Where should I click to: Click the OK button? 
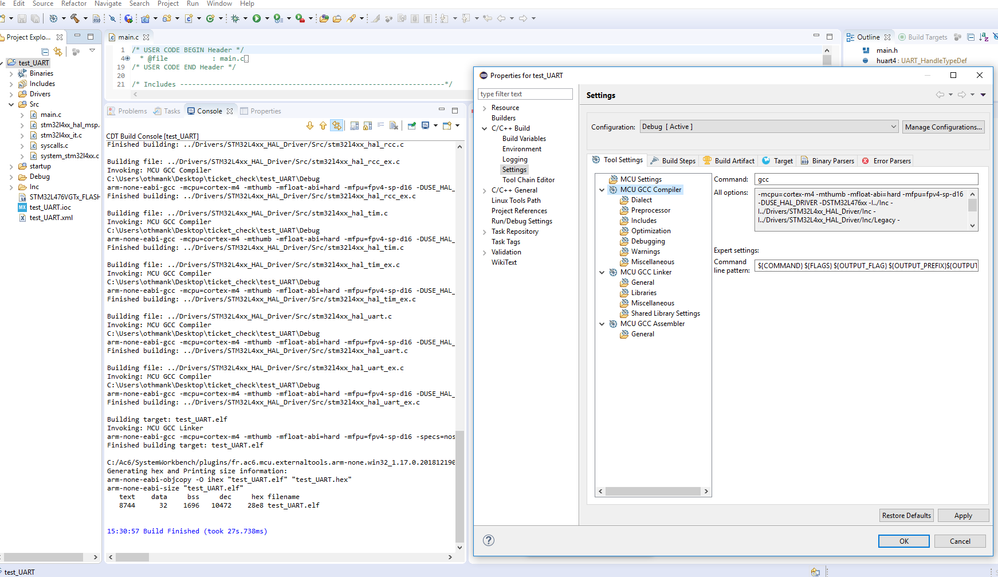click(904, 541)
